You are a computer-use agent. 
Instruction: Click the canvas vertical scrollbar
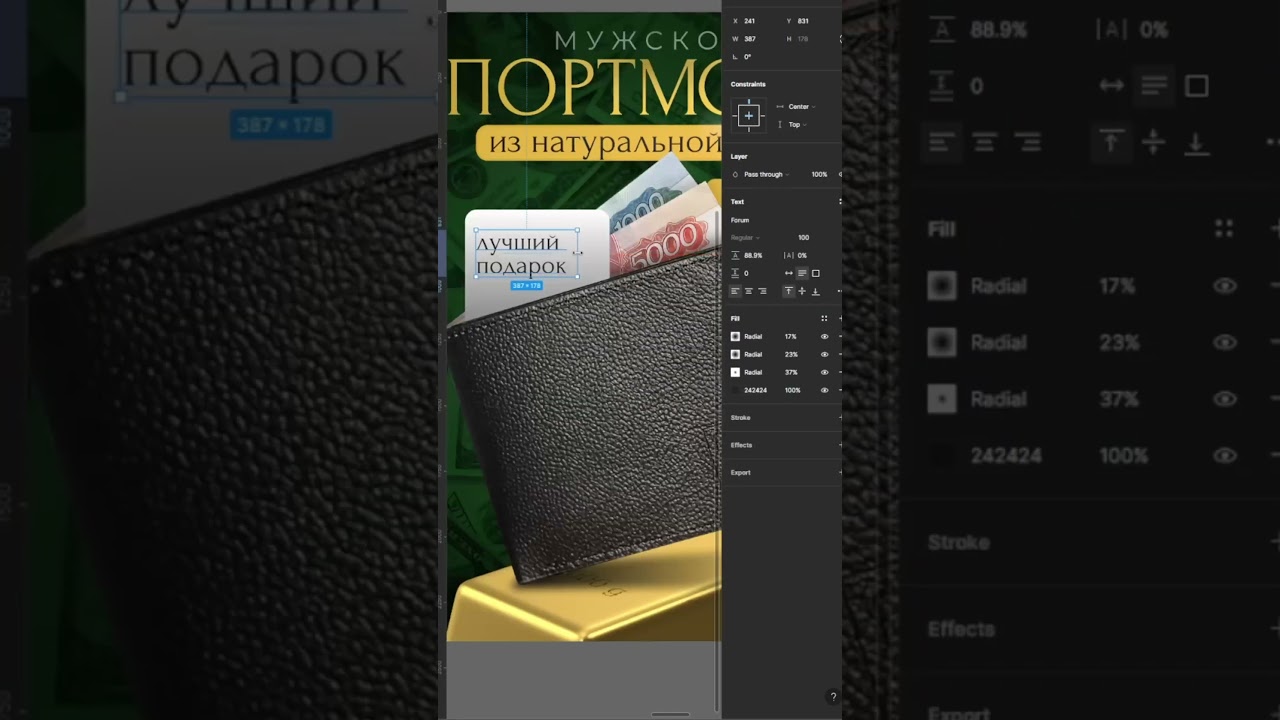coord(719,460)
